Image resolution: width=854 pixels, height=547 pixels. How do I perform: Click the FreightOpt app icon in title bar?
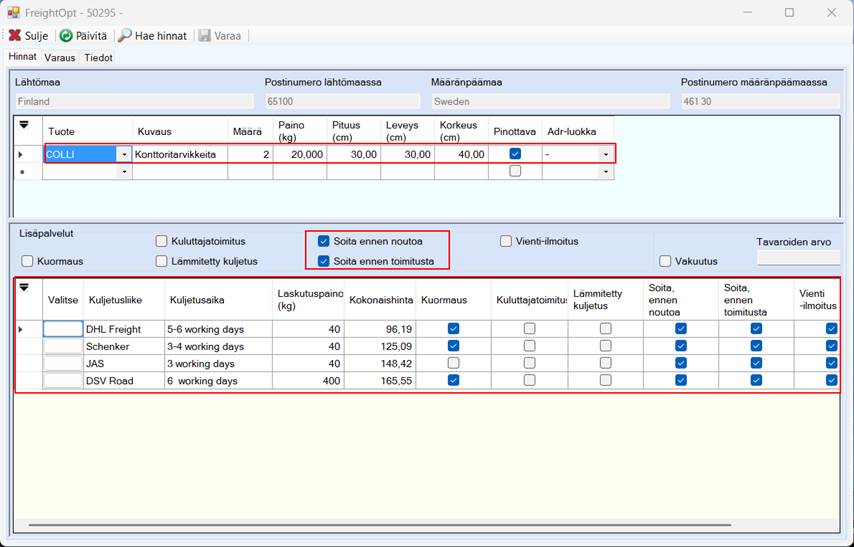[x=13, y=12]
